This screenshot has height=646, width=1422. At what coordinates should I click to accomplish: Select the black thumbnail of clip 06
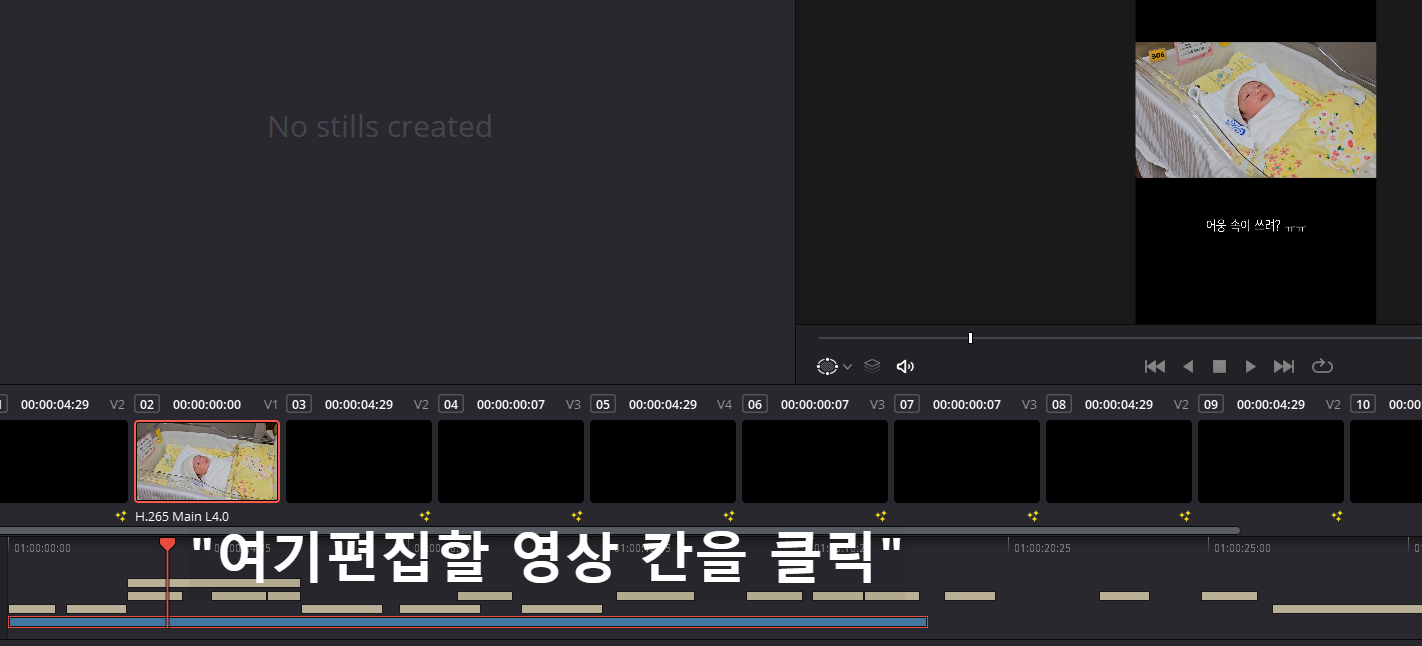(x=815, y=461)
